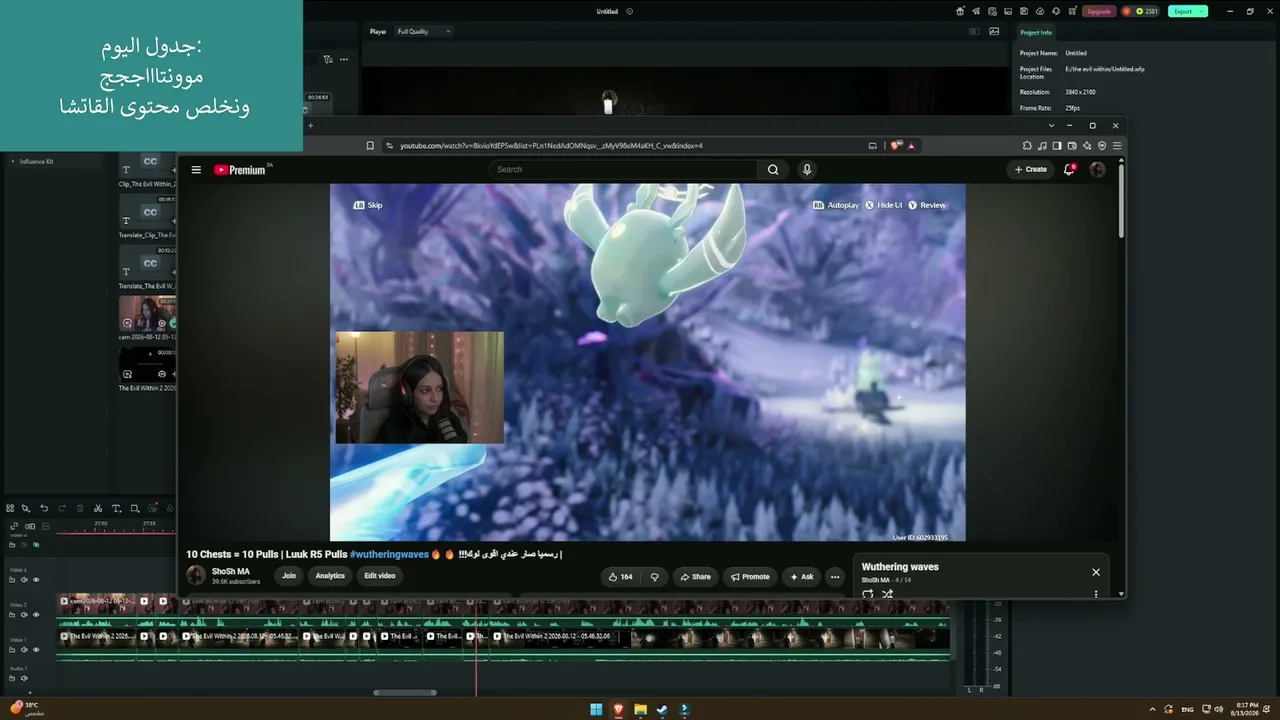The image size is (1280, 720).
Task: Shuffle the Wuthering waves playlist
Action: [887, 594]
